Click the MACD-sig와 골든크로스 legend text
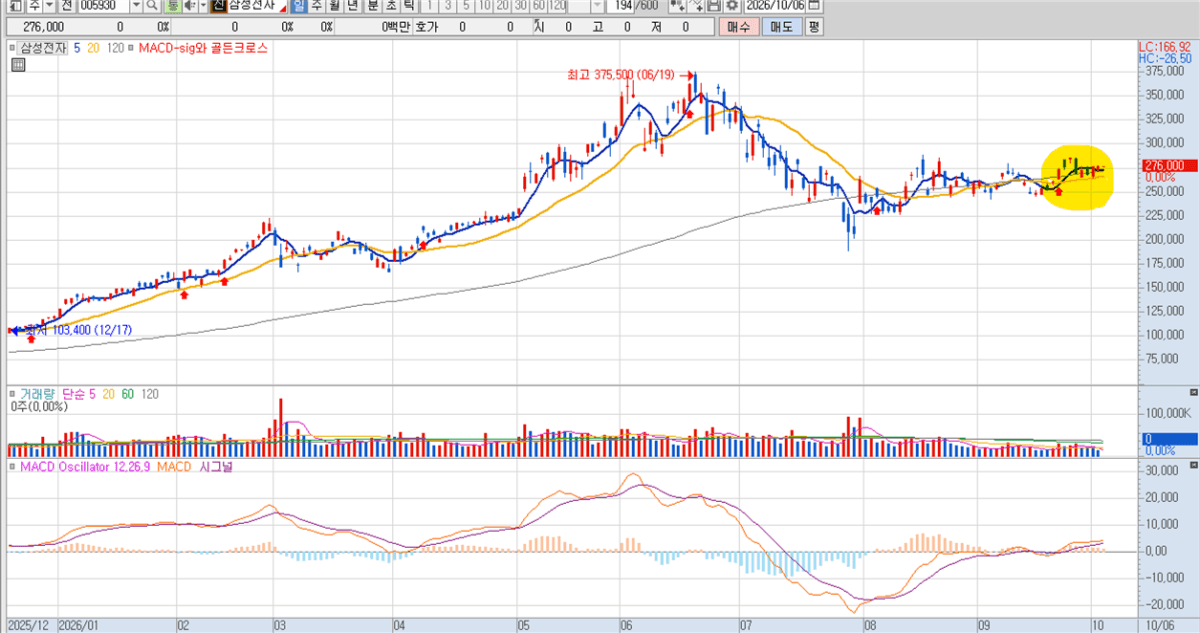Screen dimensions: 1200x633 pyautogui.click(x=203, y=47)
